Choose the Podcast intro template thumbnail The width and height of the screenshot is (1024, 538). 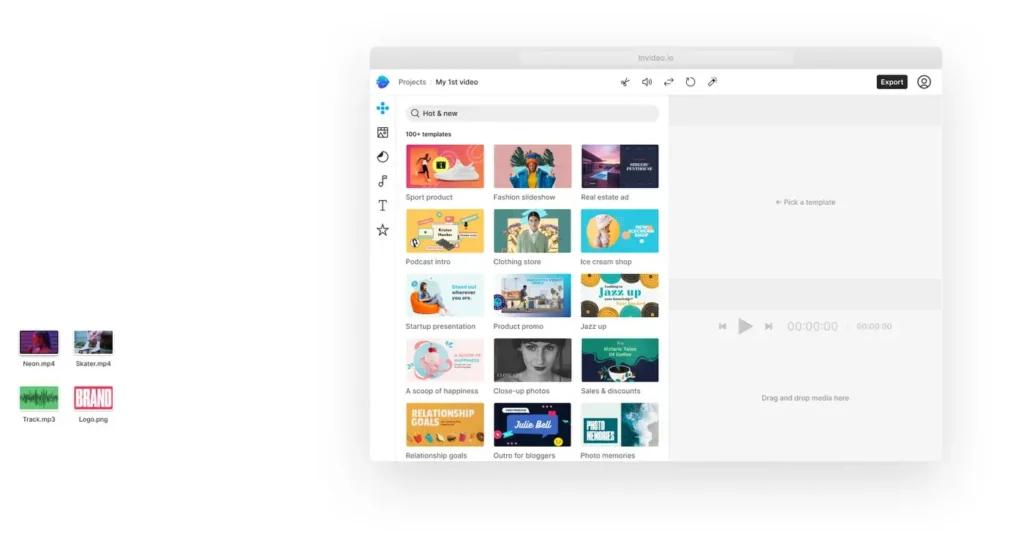(x=444, y=231)
